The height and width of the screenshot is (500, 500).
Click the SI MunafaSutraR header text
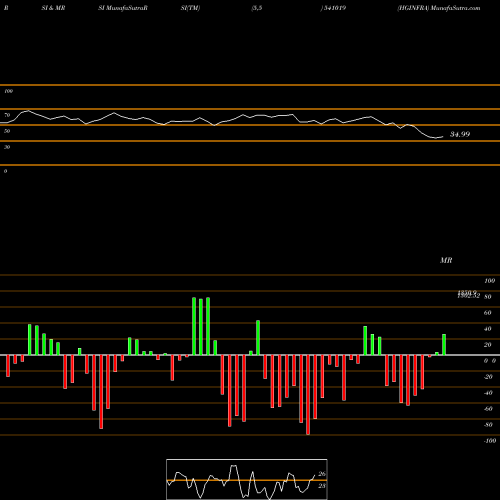pyautogui.click(x=123, y=8)
